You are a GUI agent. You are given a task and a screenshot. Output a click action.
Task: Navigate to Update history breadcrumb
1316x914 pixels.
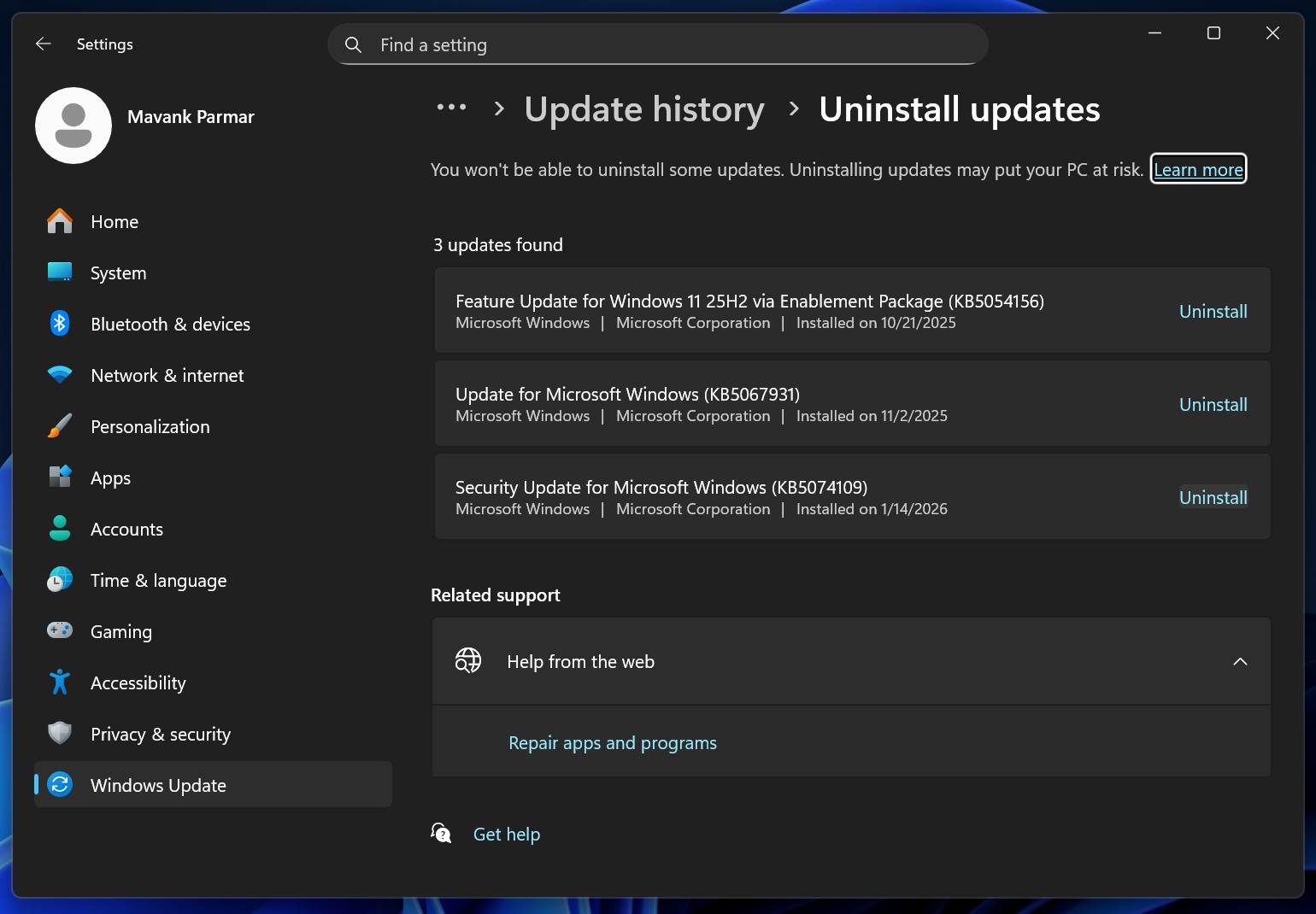coord(644,109)
